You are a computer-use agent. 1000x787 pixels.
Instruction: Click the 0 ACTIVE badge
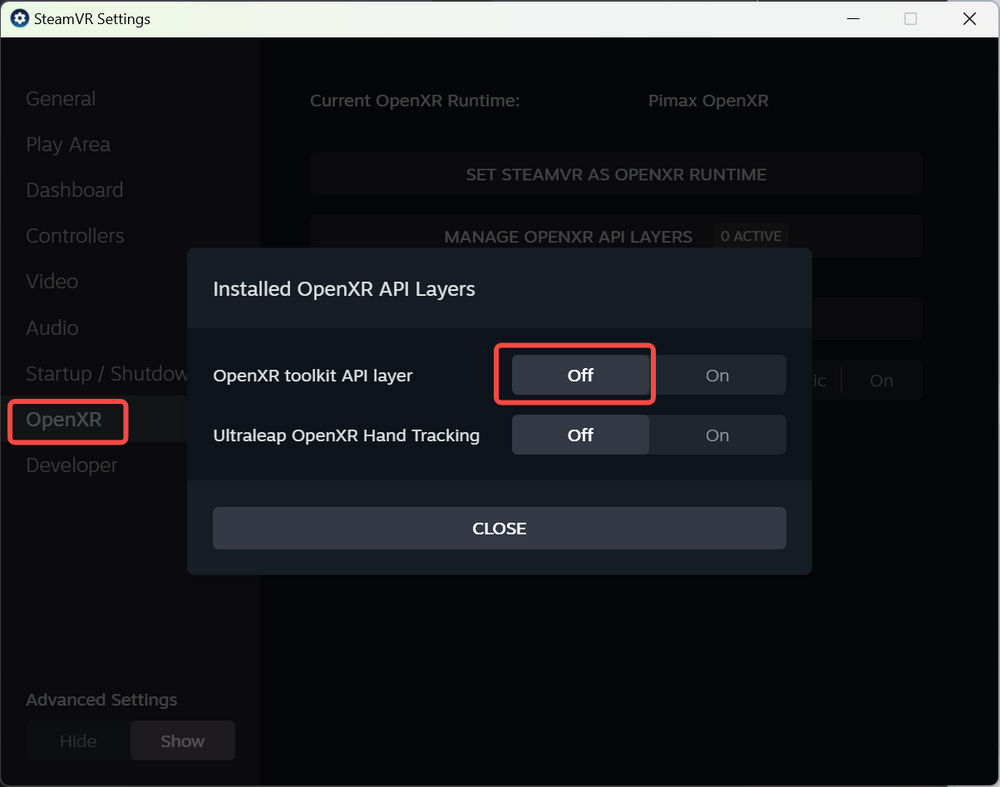751,236
